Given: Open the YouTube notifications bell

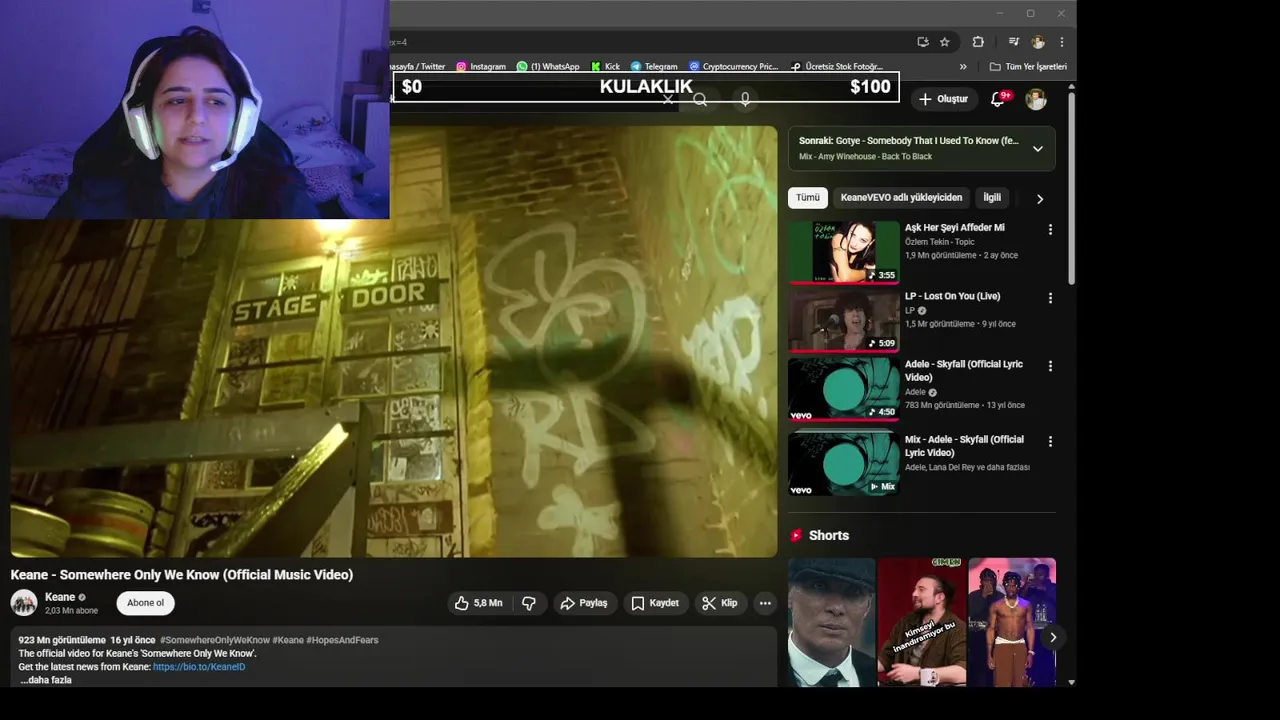Looking at the screenshot, I should 998,99.
